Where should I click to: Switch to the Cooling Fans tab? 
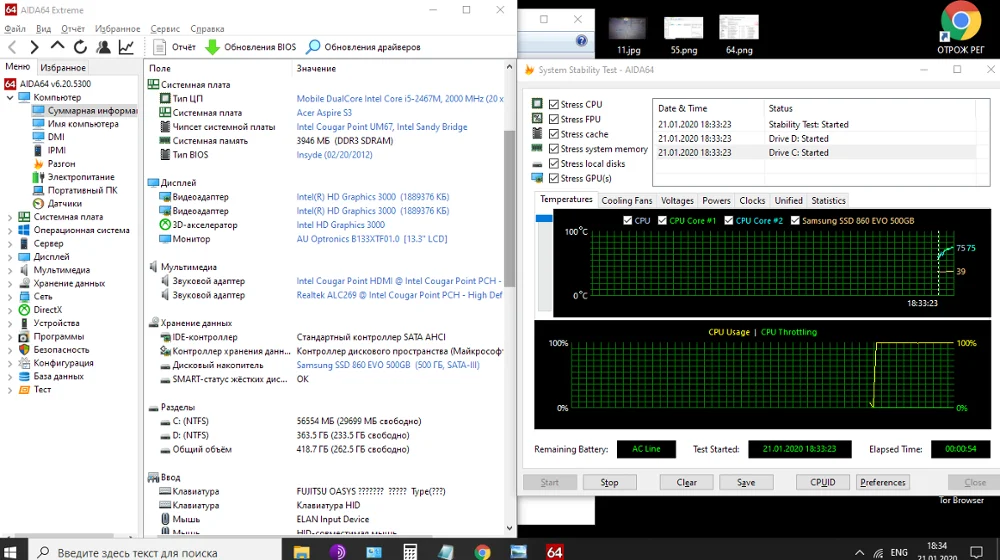point(626,200)
